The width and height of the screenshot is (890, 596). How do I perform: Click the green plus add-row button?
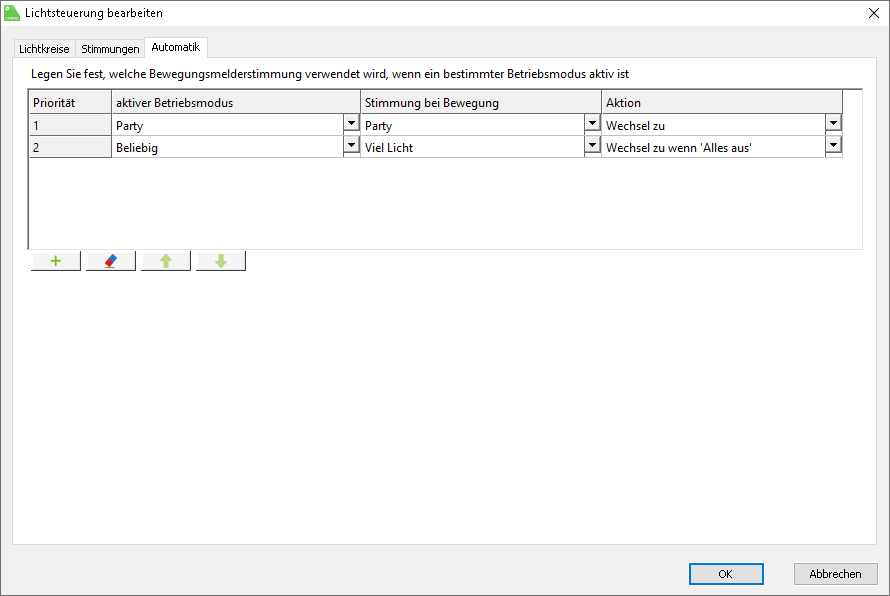[x=56, y=261]
